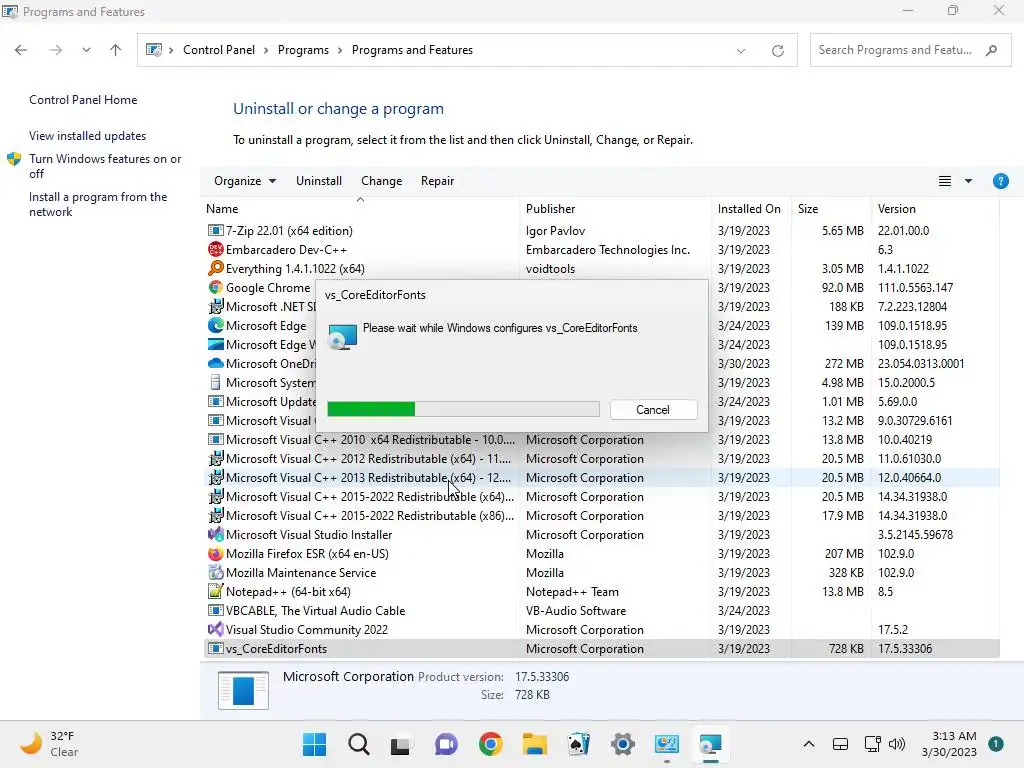Select the Notepad++ icon in the list
1024x768 pixels.
pos(216,591)
